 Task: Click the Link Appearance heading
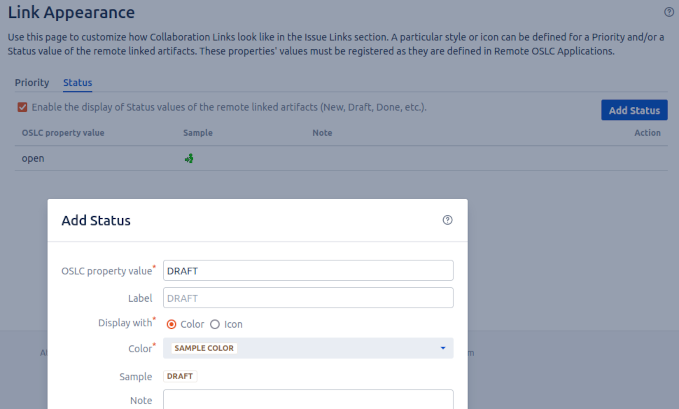[71, 12]
